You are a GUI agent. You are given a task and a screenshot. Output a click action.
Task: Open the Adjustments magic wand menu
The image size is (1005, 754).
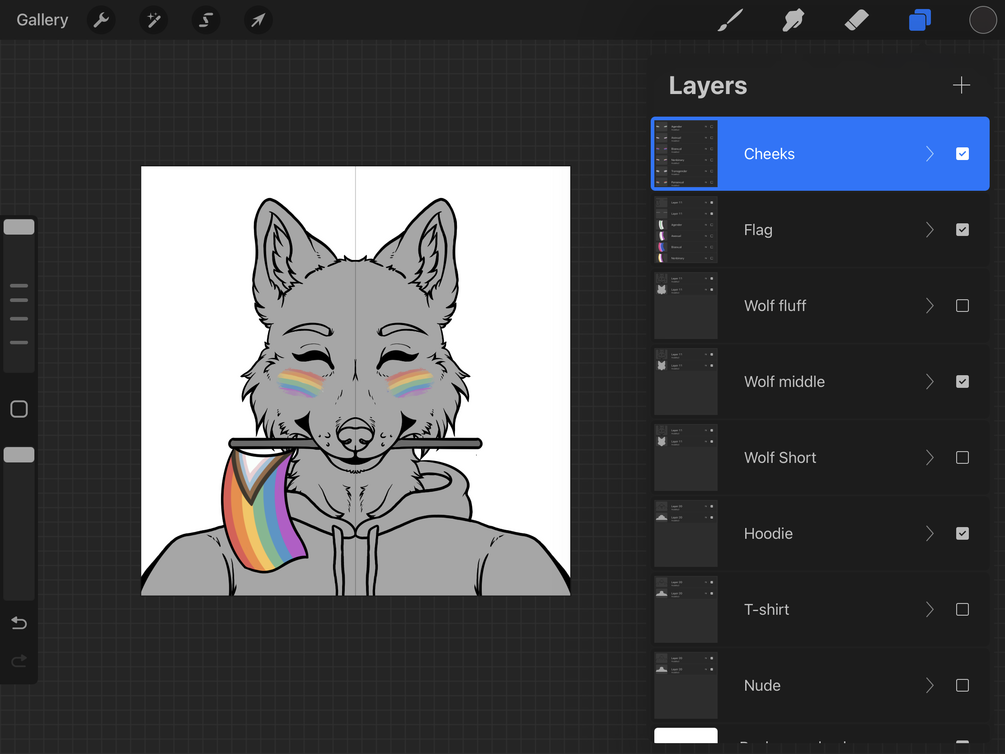tap(153, 20)
